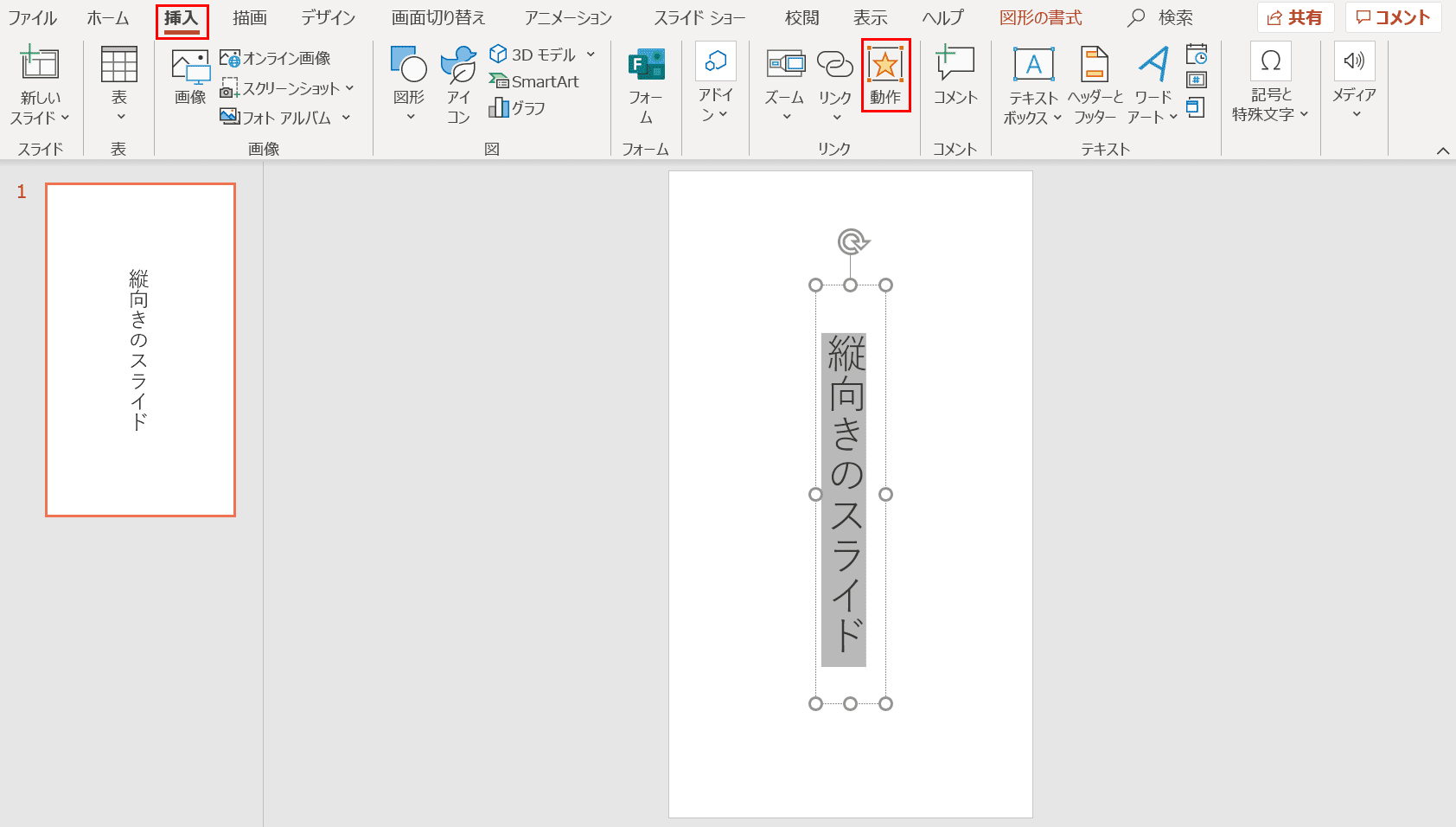Screen dimensions: 1456x827
Task: Click the Picture (画像) insert icon
Action: click(x=190, y=66)
